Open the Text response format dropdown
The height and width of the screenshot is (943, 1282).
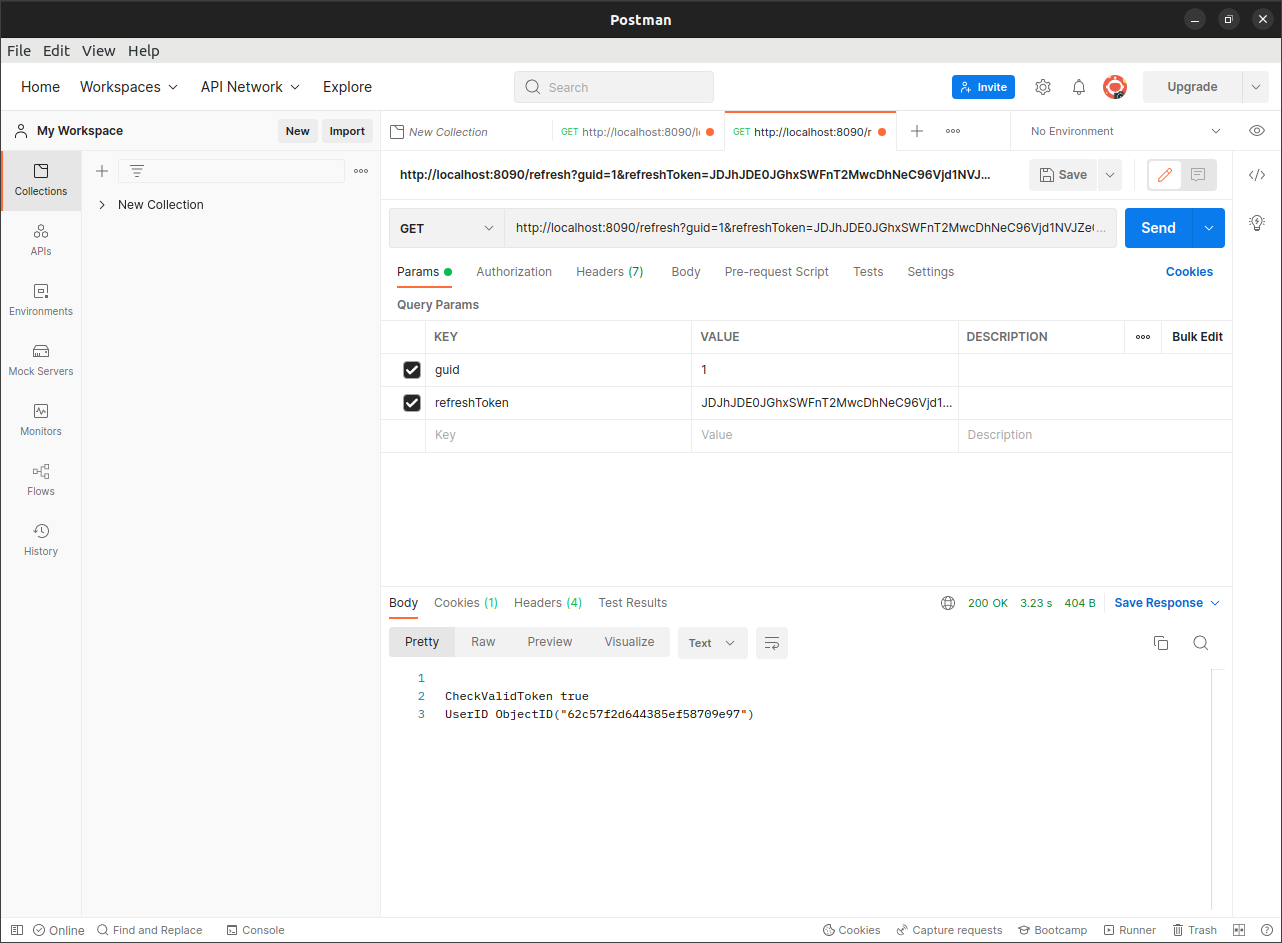tap(713, 643)
